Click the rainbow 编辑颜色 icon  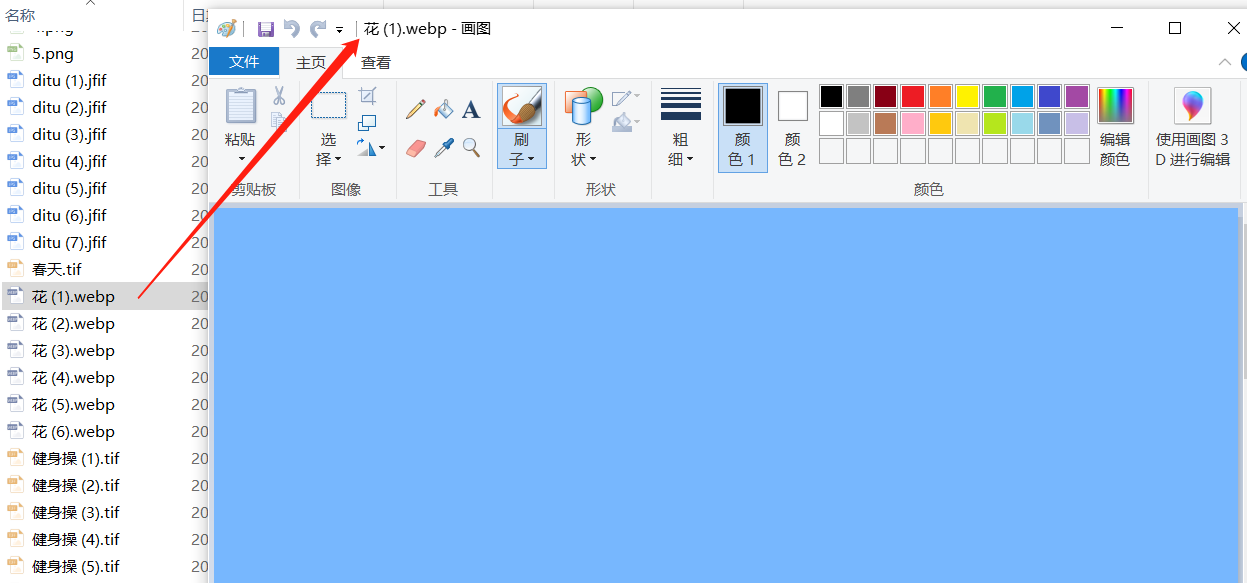point(1115,106)
